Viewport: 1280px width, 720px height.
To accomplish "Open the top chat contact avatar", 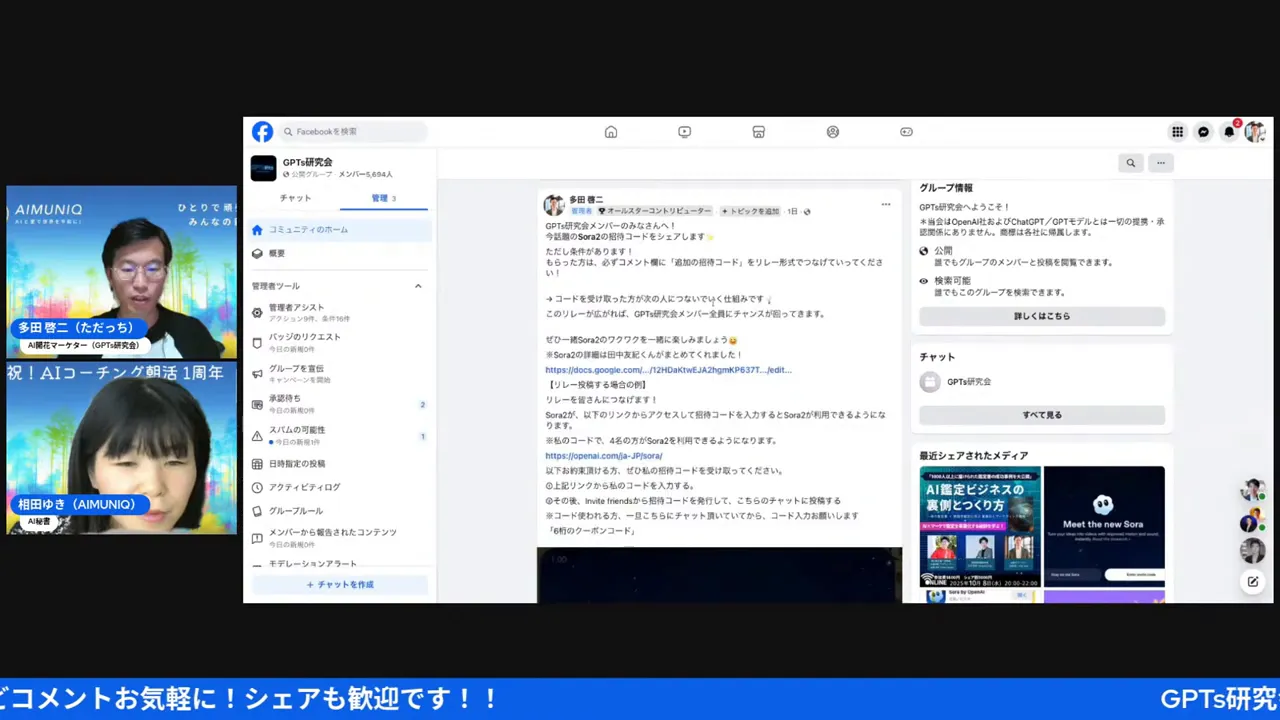I will 1252,490.
